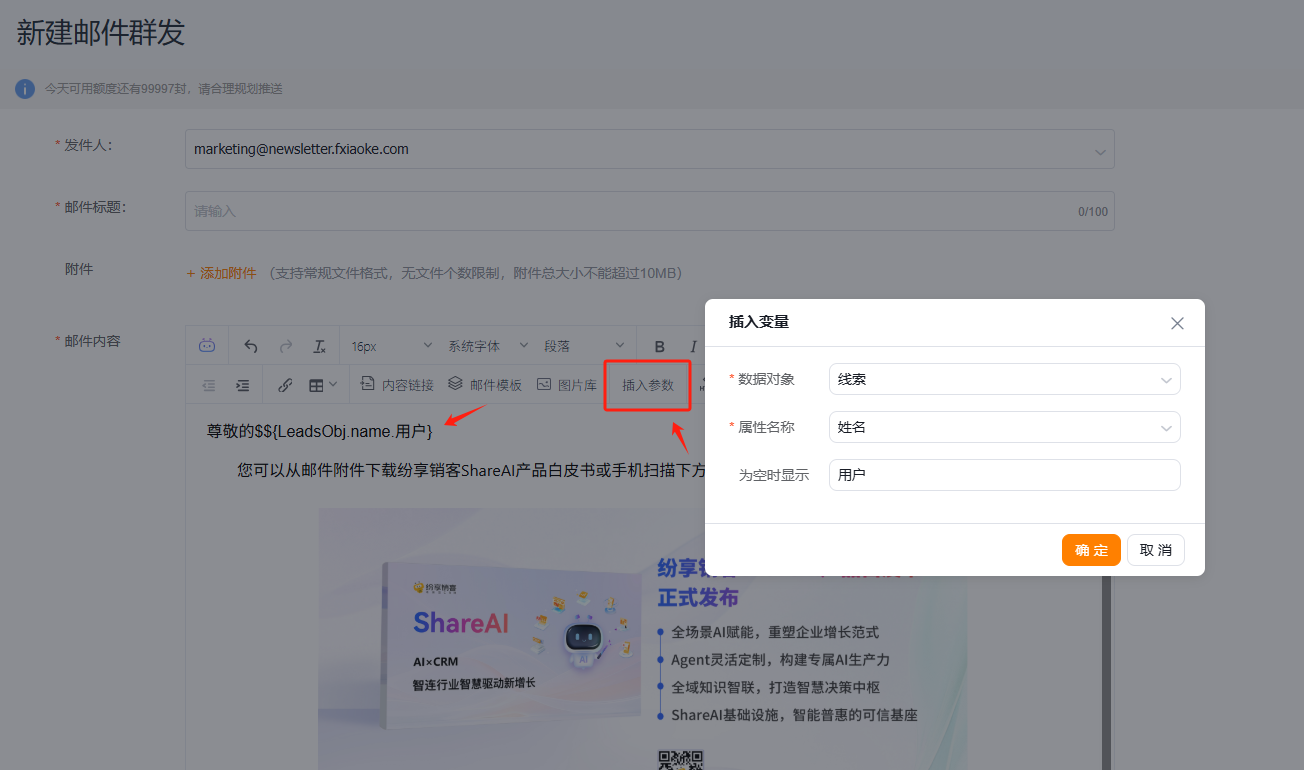Click the 为空时显示 input field
This screenshot has height=770, width=1304.
pyautogui.click(x=1004, y=475)
